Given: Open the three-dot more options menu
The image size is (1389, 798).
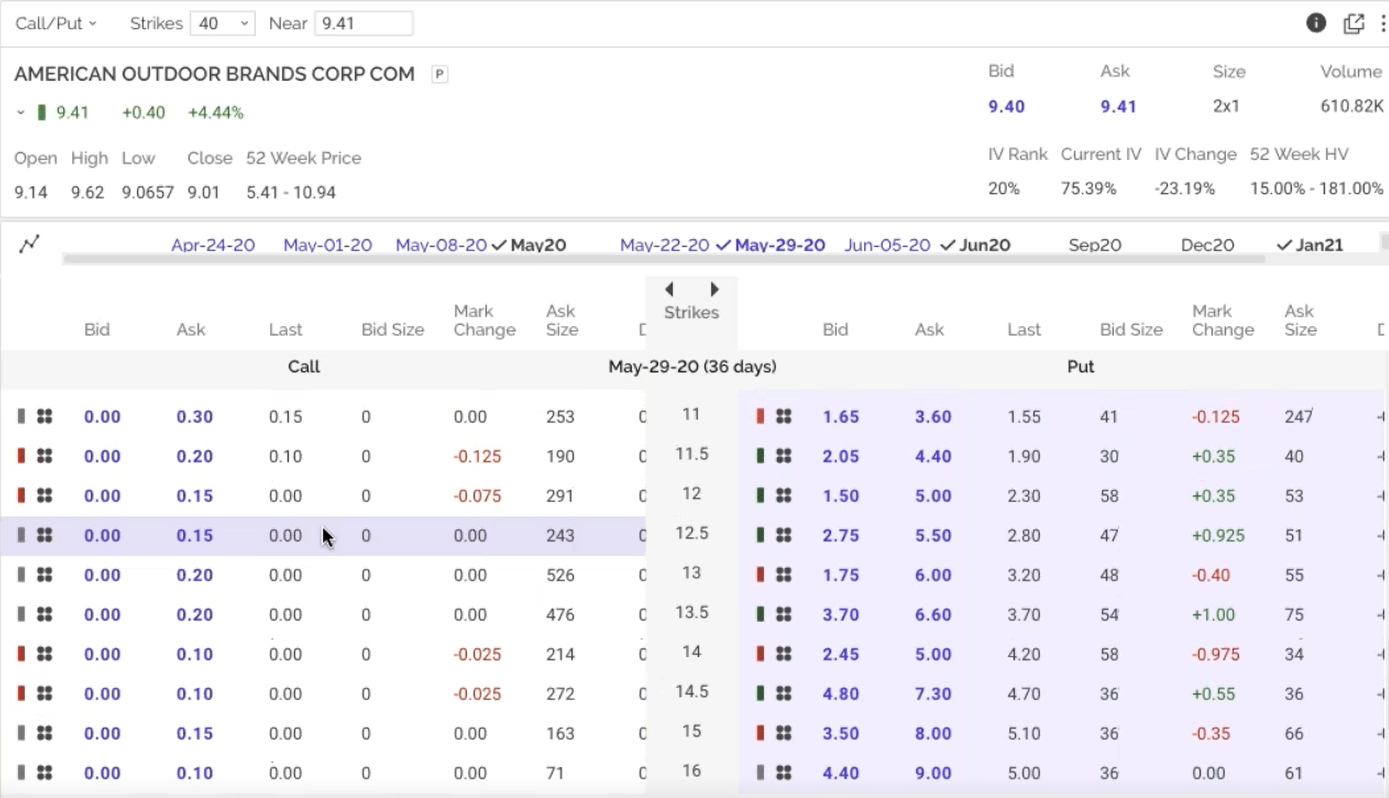Looking at the screenshot, I should [1383, 23].
